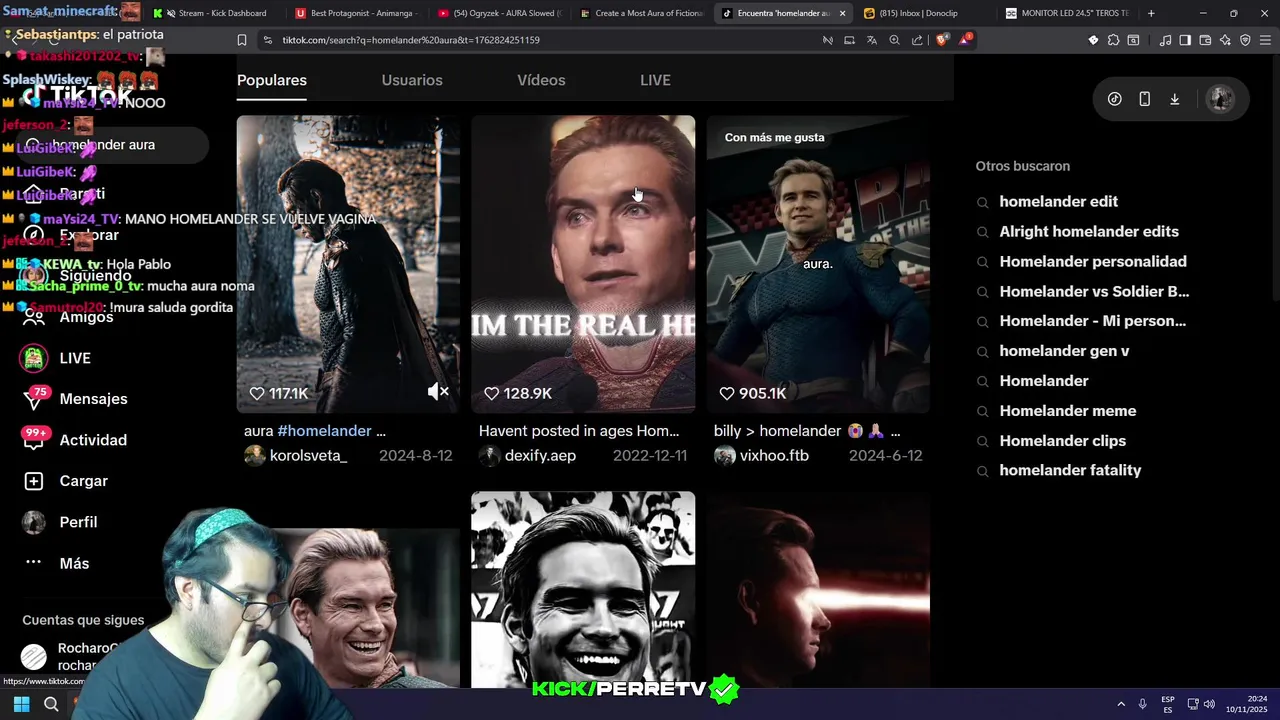The height and width of the screenshot is (720, 1280).
Task: Click the download desktop app arrow icon
Action: click(x=1175, y=99)
